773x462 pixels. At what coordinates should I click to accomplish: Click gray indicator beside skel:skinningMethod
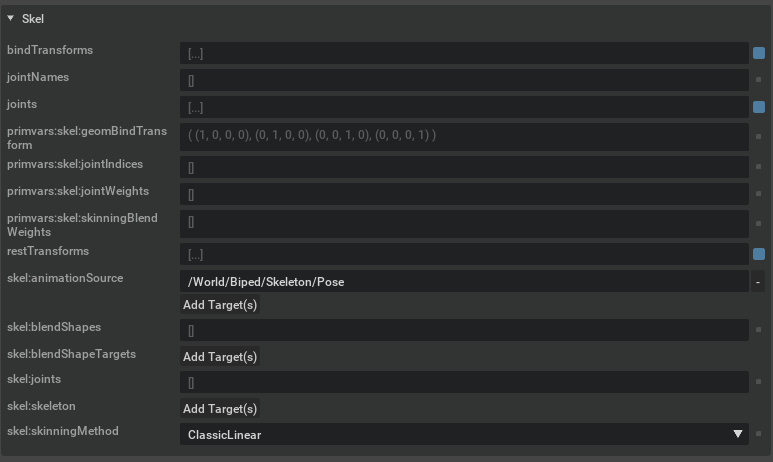pos(759,434)
